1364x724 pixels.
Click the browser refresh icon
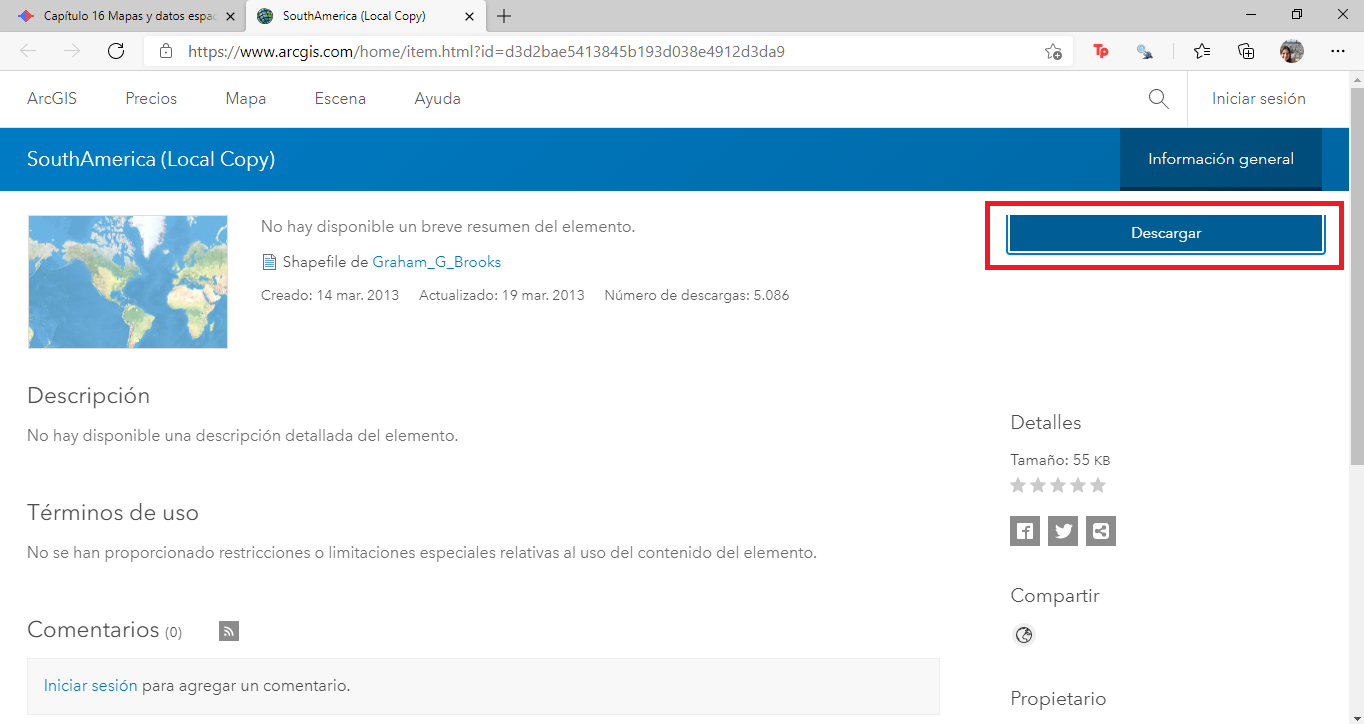[116, 51]
